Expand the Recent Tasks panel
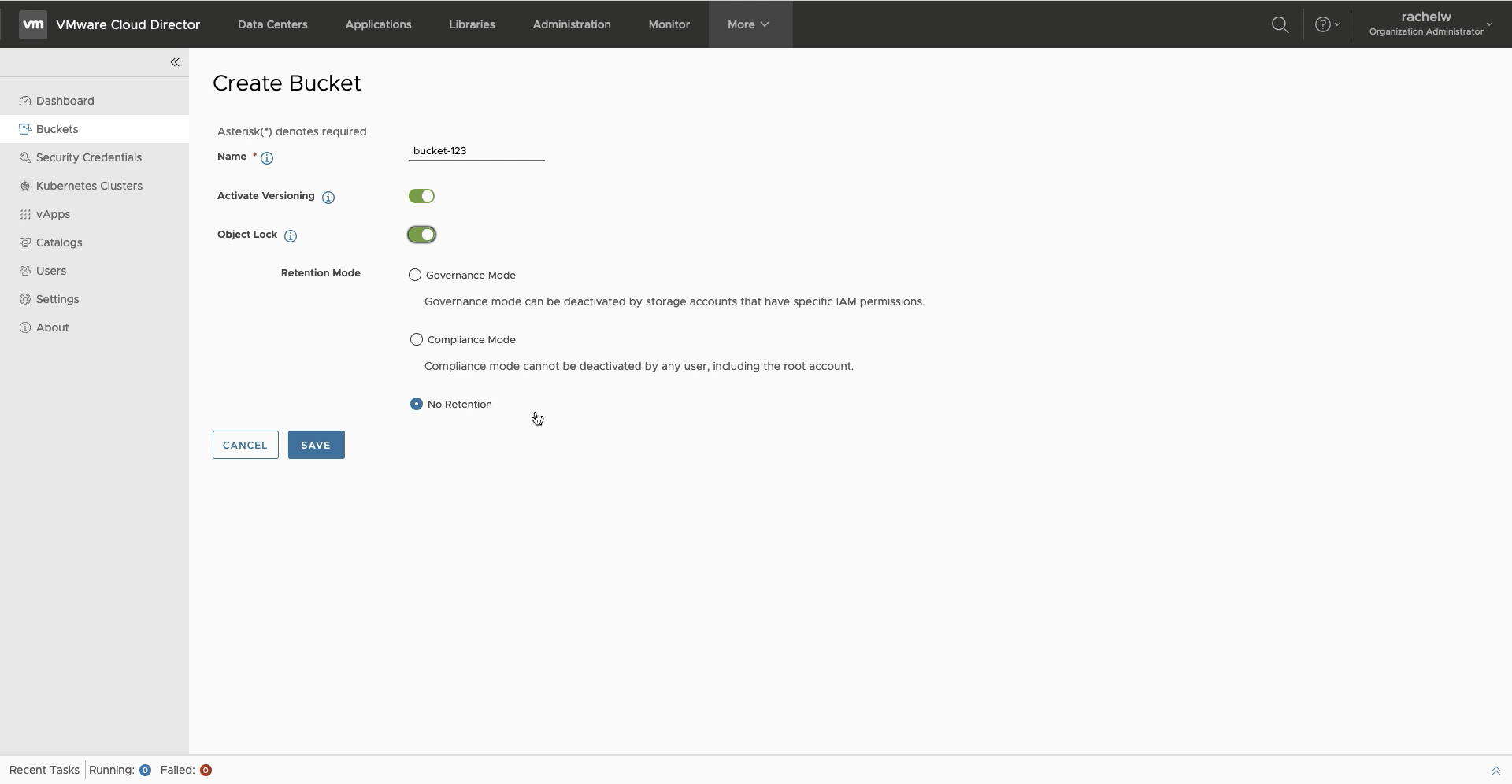Image resolution: width=1512 pixels, height=784 pixels. tap(1495, 771)
